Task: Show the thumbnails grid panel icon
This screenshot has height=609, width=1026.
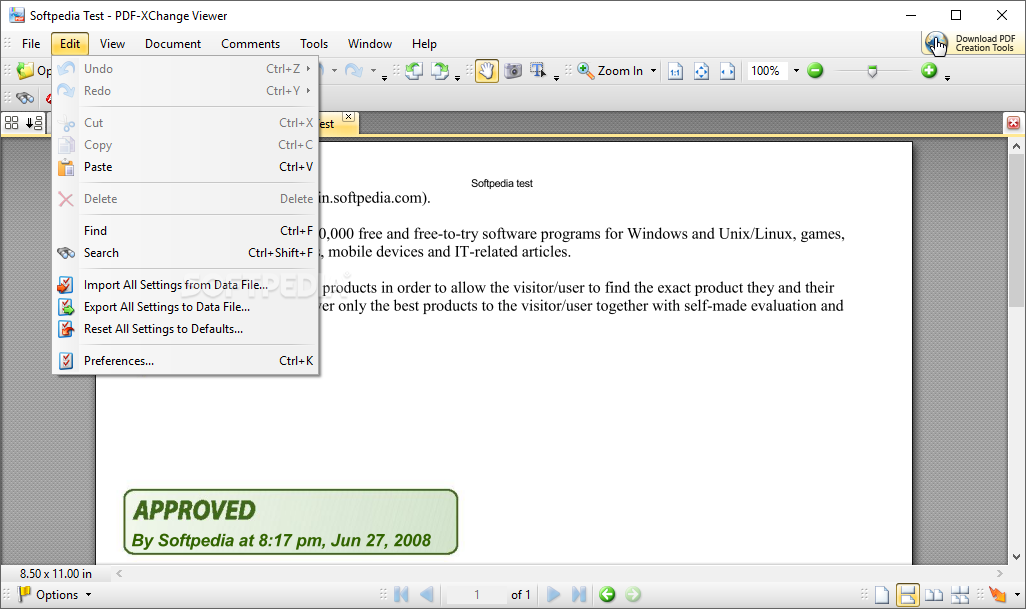Action: click(12, 122)
